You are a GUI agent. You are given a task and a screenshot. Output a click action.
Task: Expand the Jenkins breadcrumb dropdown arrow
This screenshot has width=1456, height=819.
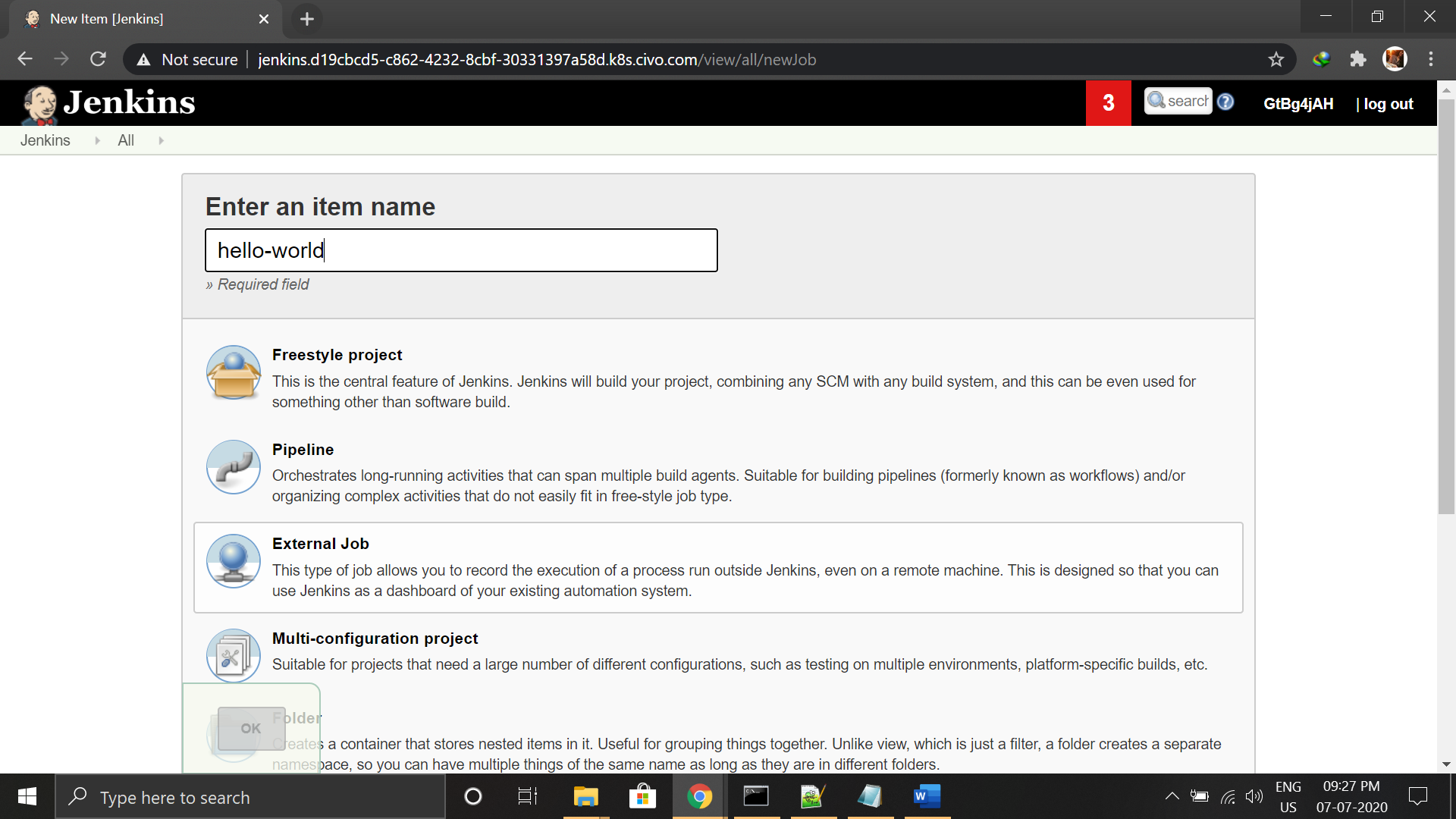[97, 140]
